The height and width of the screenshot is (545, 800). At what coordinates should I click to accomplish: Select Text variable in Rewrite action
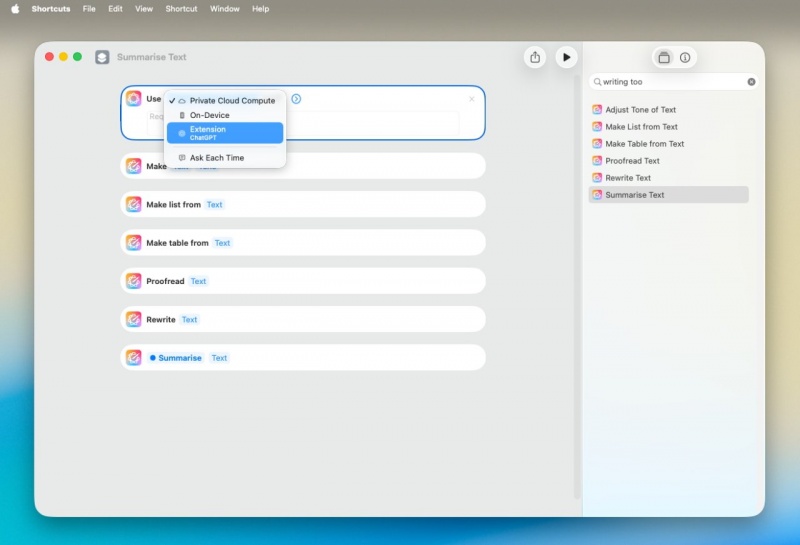(x=189, y=319)
